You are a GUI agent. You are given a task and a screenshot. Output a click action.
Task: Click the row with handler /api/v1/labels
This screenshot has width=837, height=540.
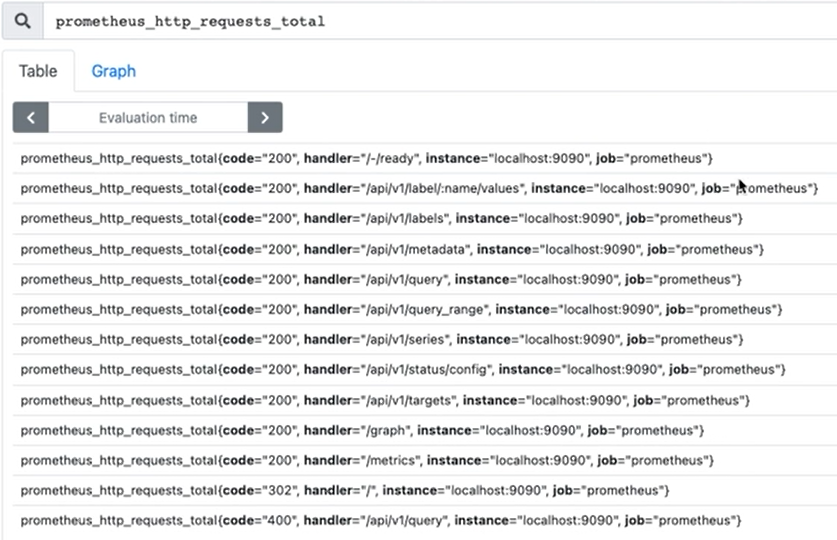pyautogui.click(x=381, y=218)
